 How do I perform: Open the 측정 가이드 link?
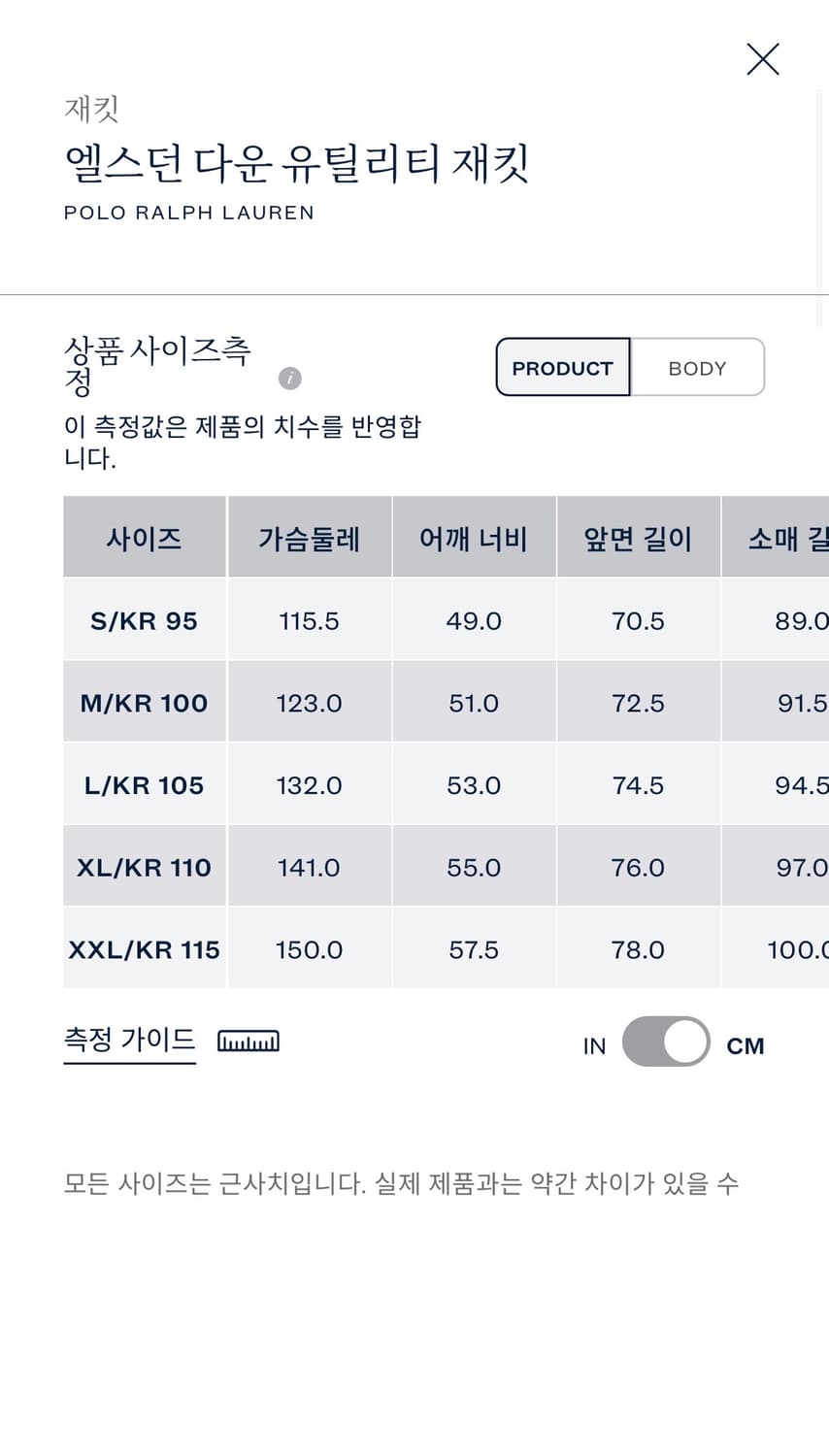pos(129,1039)
